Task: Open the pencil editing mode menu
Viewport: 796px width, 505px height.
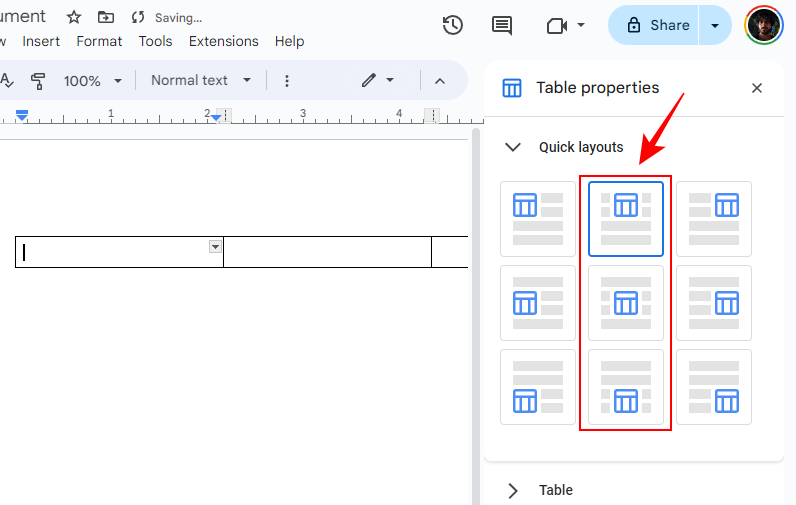Action: click(x=377, y=80)
